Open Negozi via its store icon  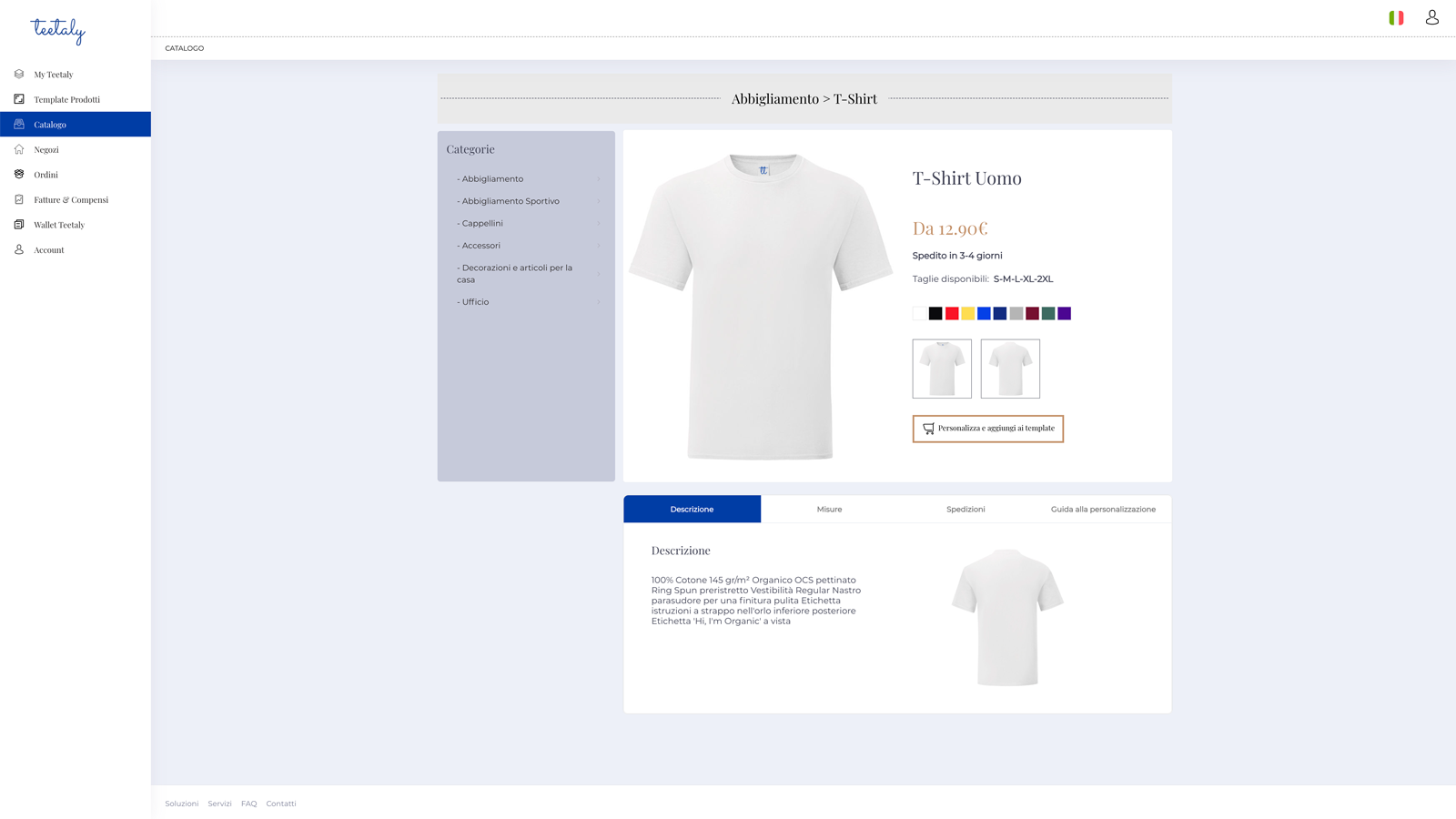coord(19,149)
